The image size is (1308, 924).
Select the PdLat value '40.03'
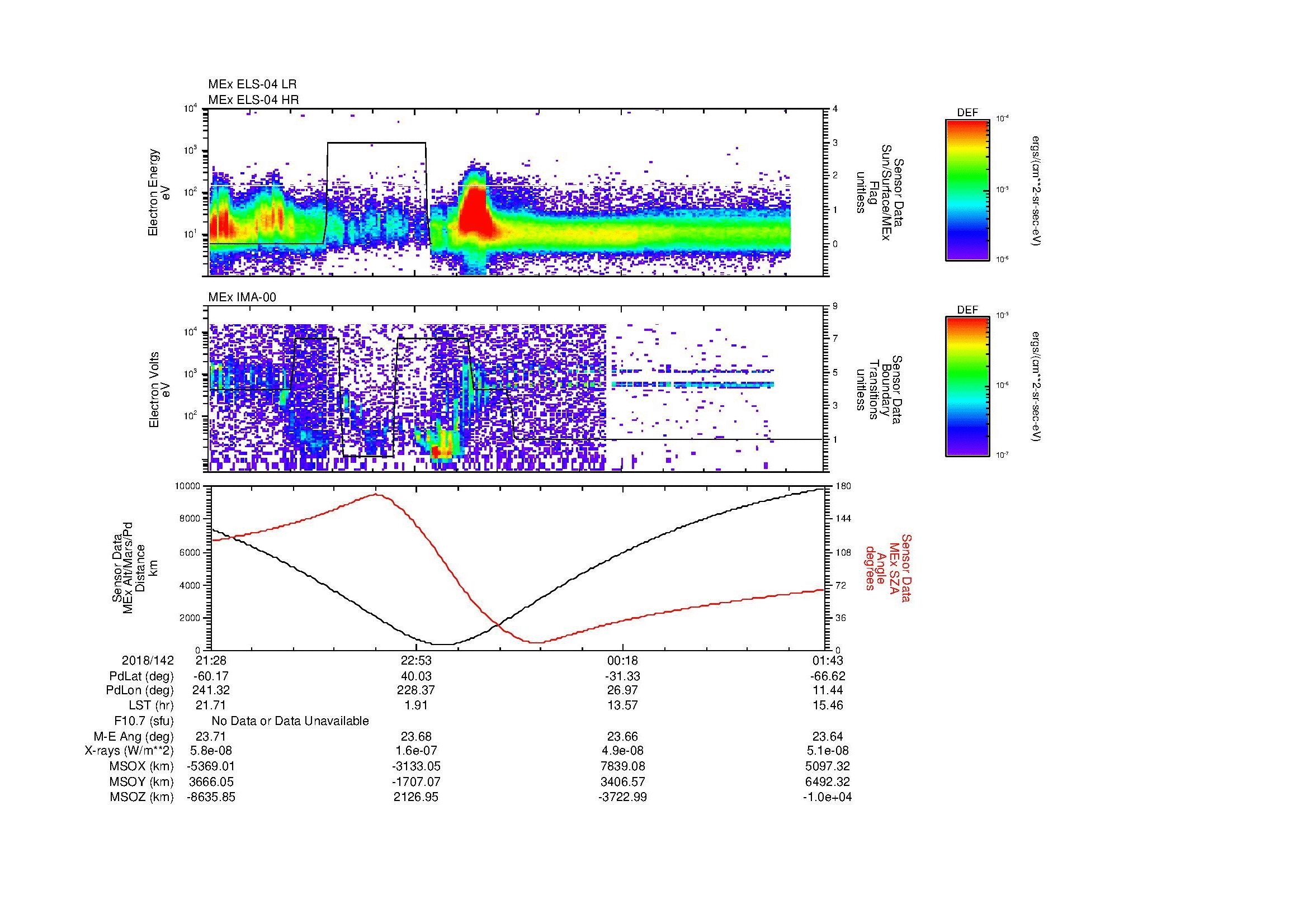coord(417,676)
